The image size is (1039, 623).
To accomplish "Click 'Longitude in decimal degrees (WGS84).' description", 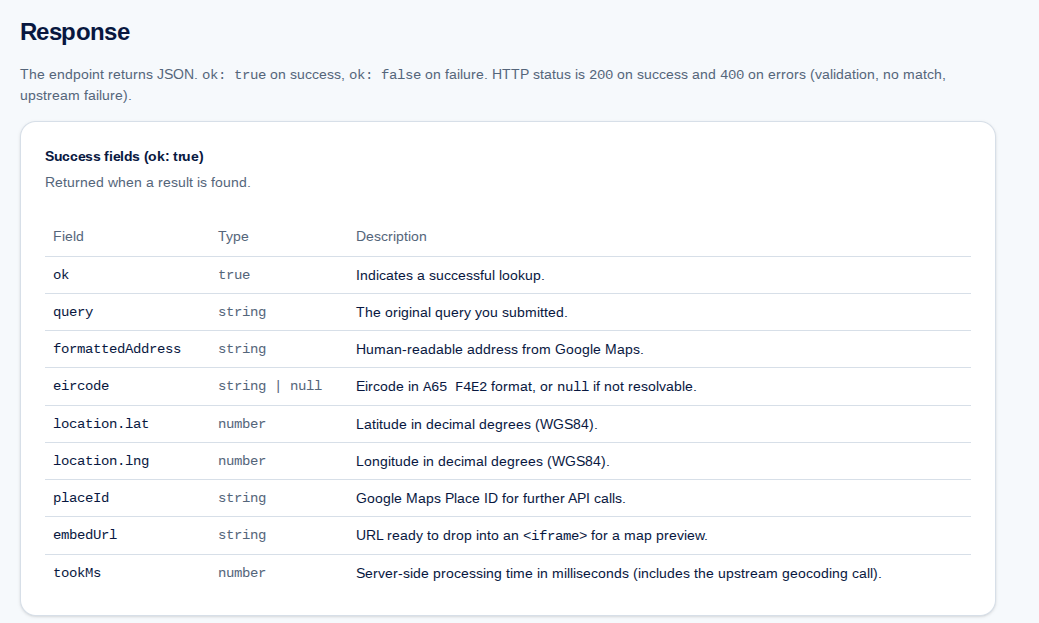I will pyautogui.click(x=482, y=461).
